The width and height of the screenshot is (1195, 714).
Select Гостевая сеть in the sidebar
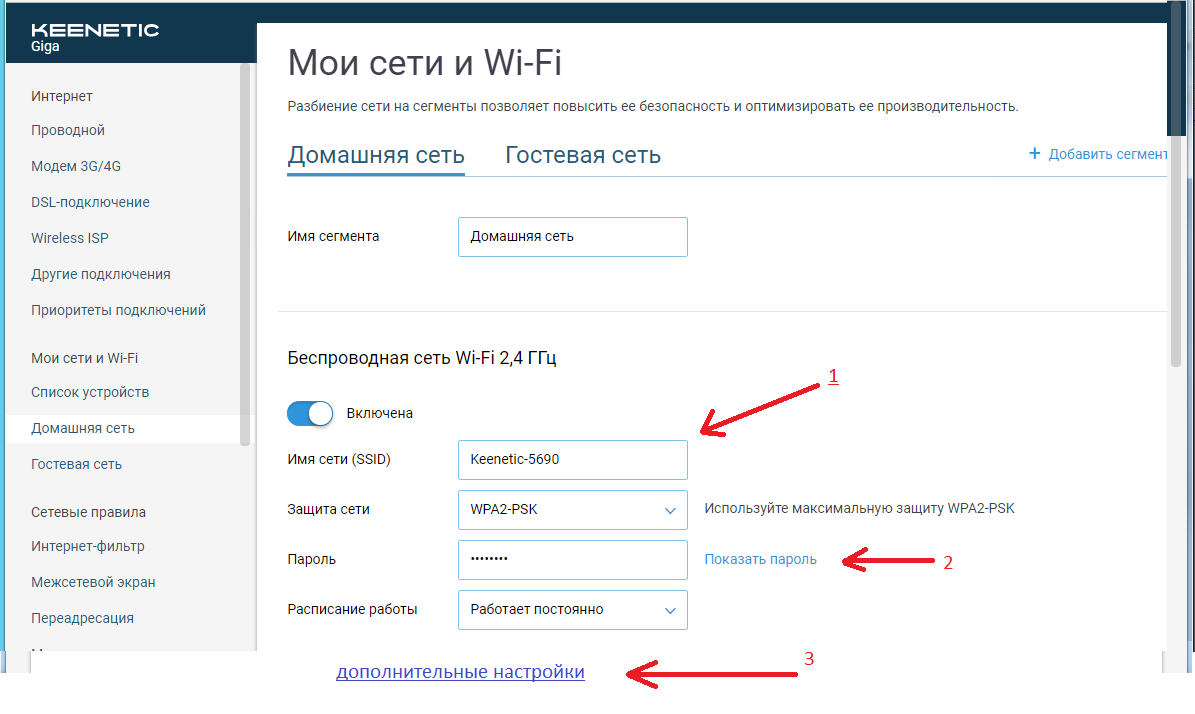pos(76,464)
